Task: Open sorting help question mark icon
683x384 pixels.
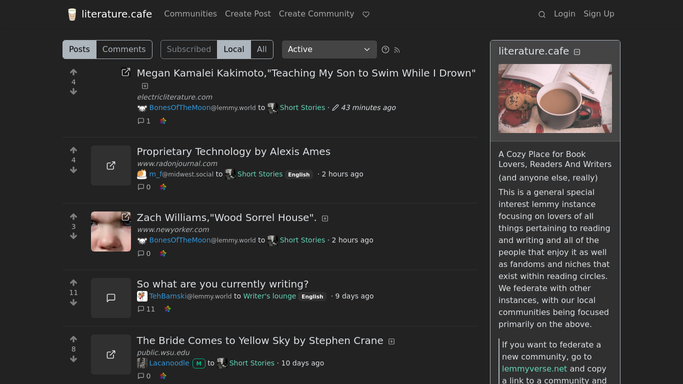Action: point(385,50)
